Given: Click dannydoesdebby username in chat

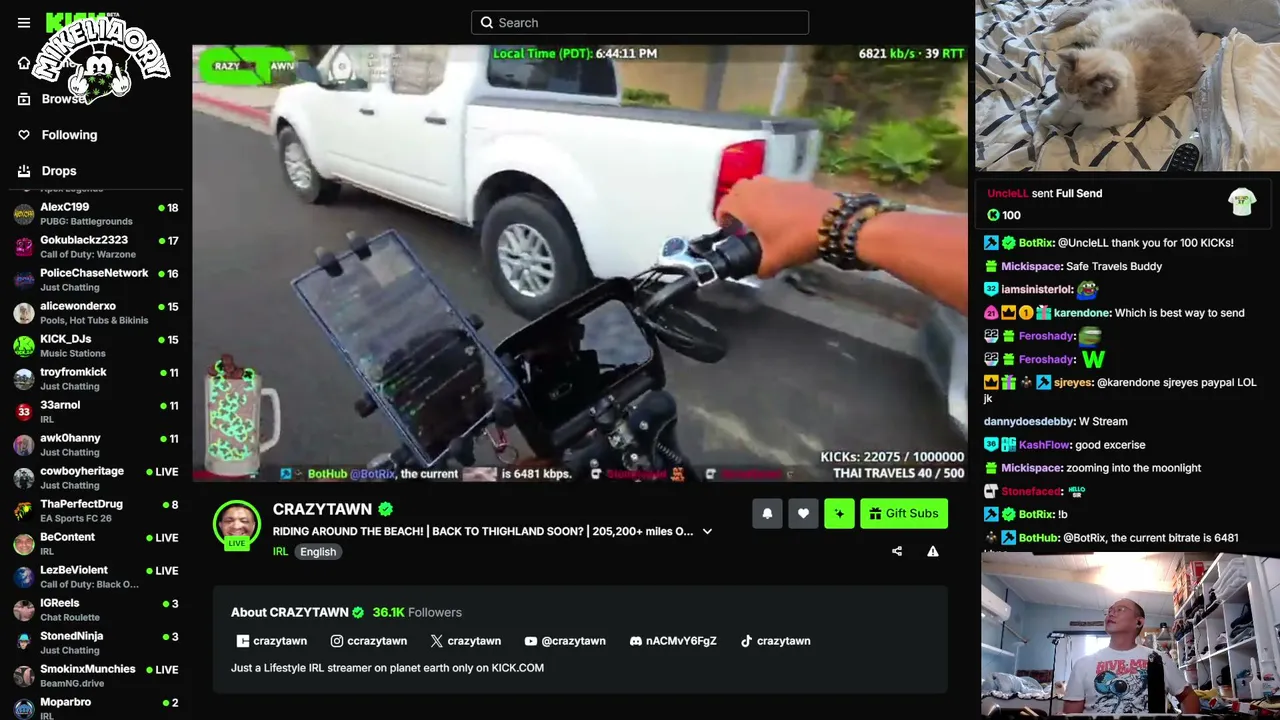Looking at the screenshot, I should click(x=1029, y=422).
